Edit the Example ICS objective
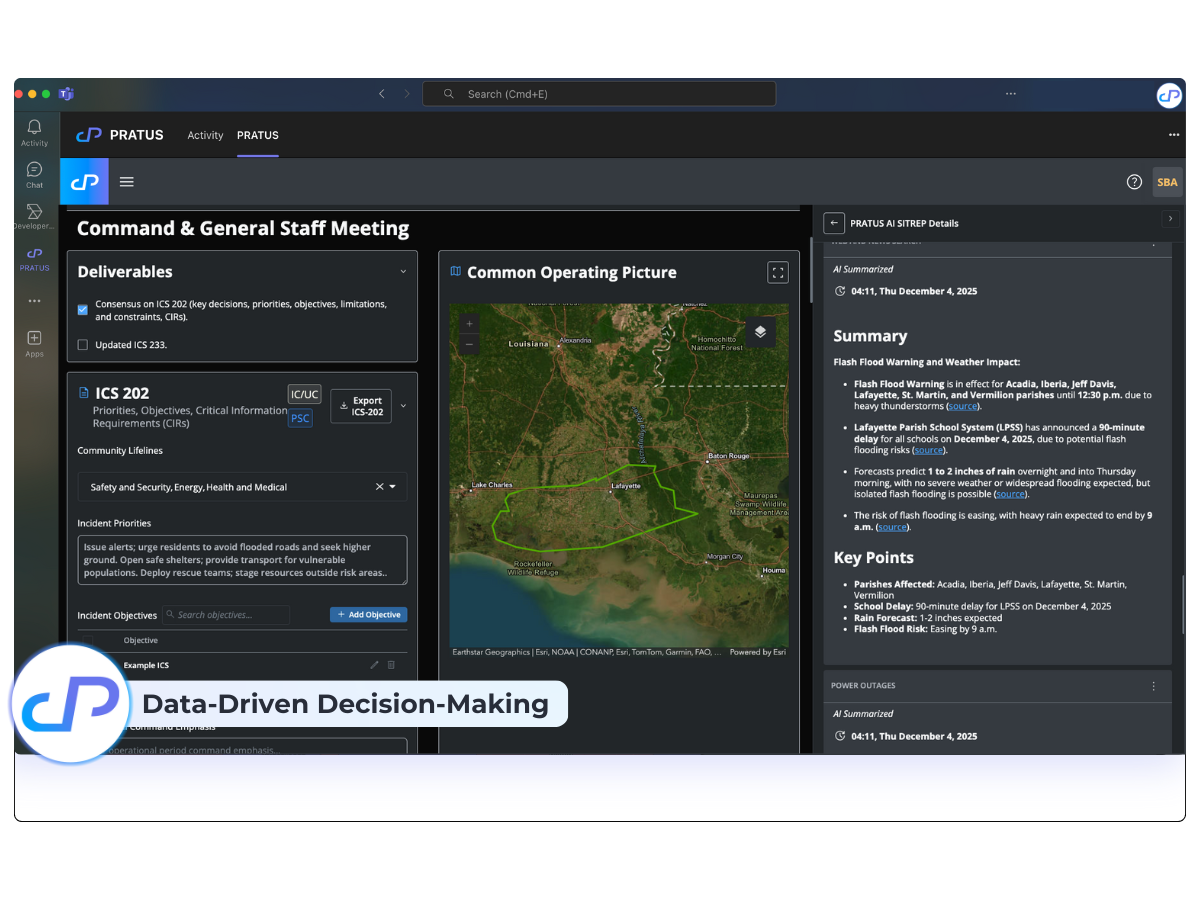Screen dimensions: 1200x900 click(375, 665)
